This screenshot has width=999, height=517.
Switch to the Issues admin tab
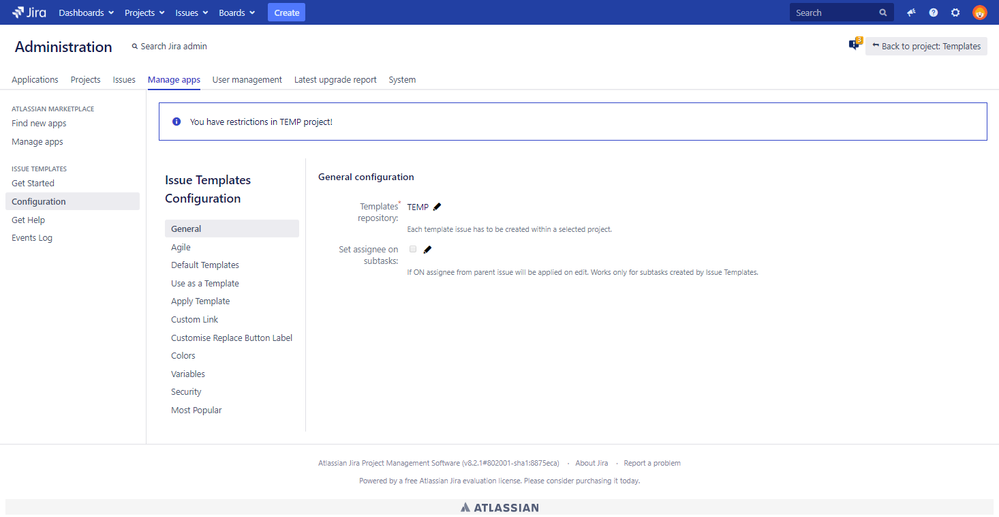(x=124, y=80)
